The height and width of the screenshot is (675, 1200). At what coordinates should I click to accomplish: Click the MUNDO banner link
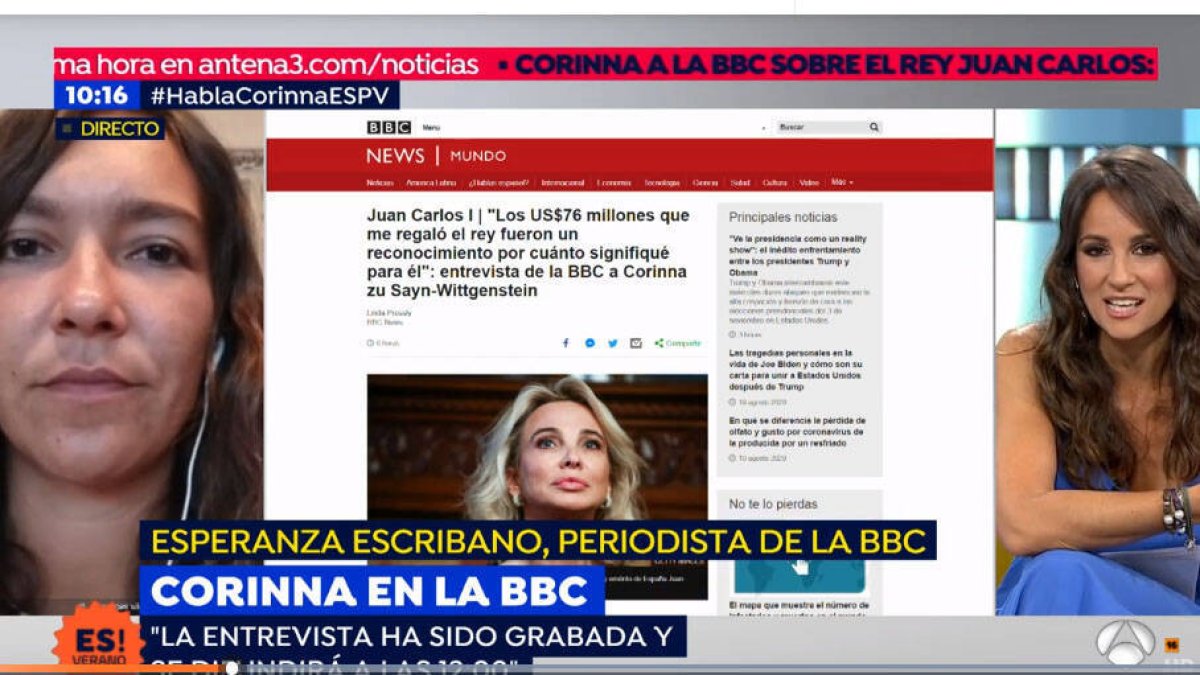click(478, 156)
